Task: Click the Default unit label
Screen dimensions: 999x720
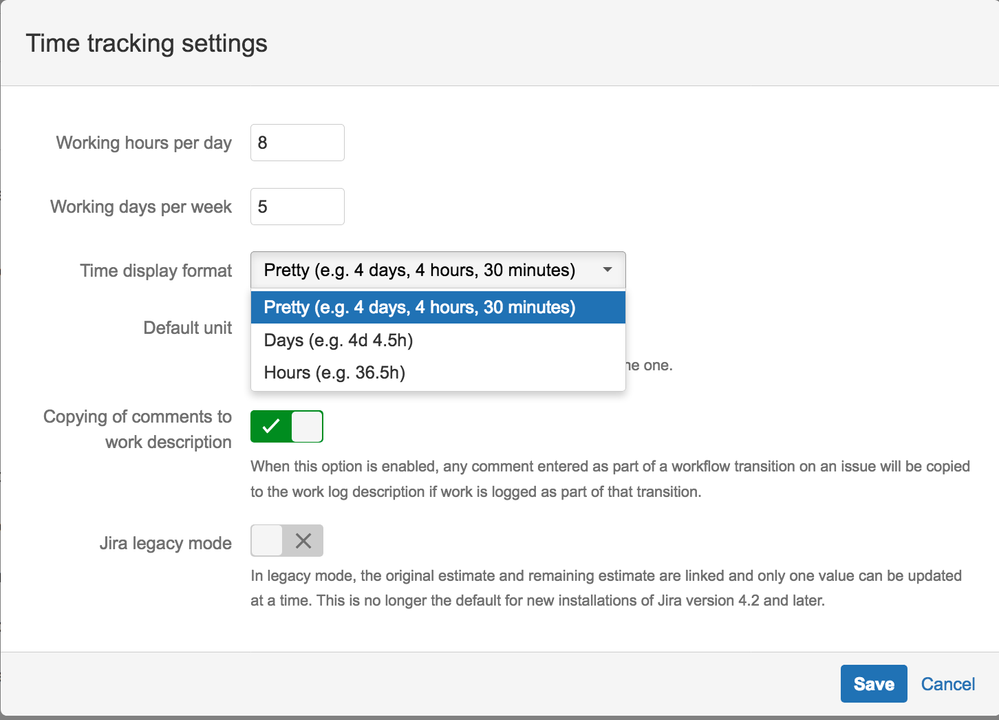Action: tap(187, 328)
